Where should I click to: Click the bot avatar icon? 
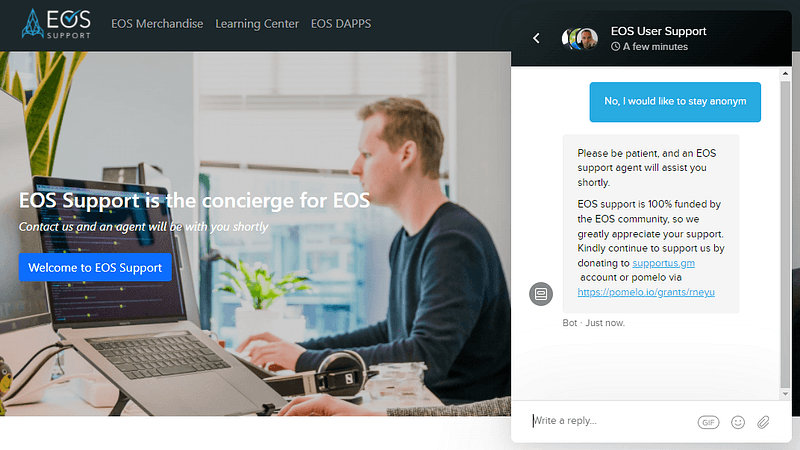541,294
